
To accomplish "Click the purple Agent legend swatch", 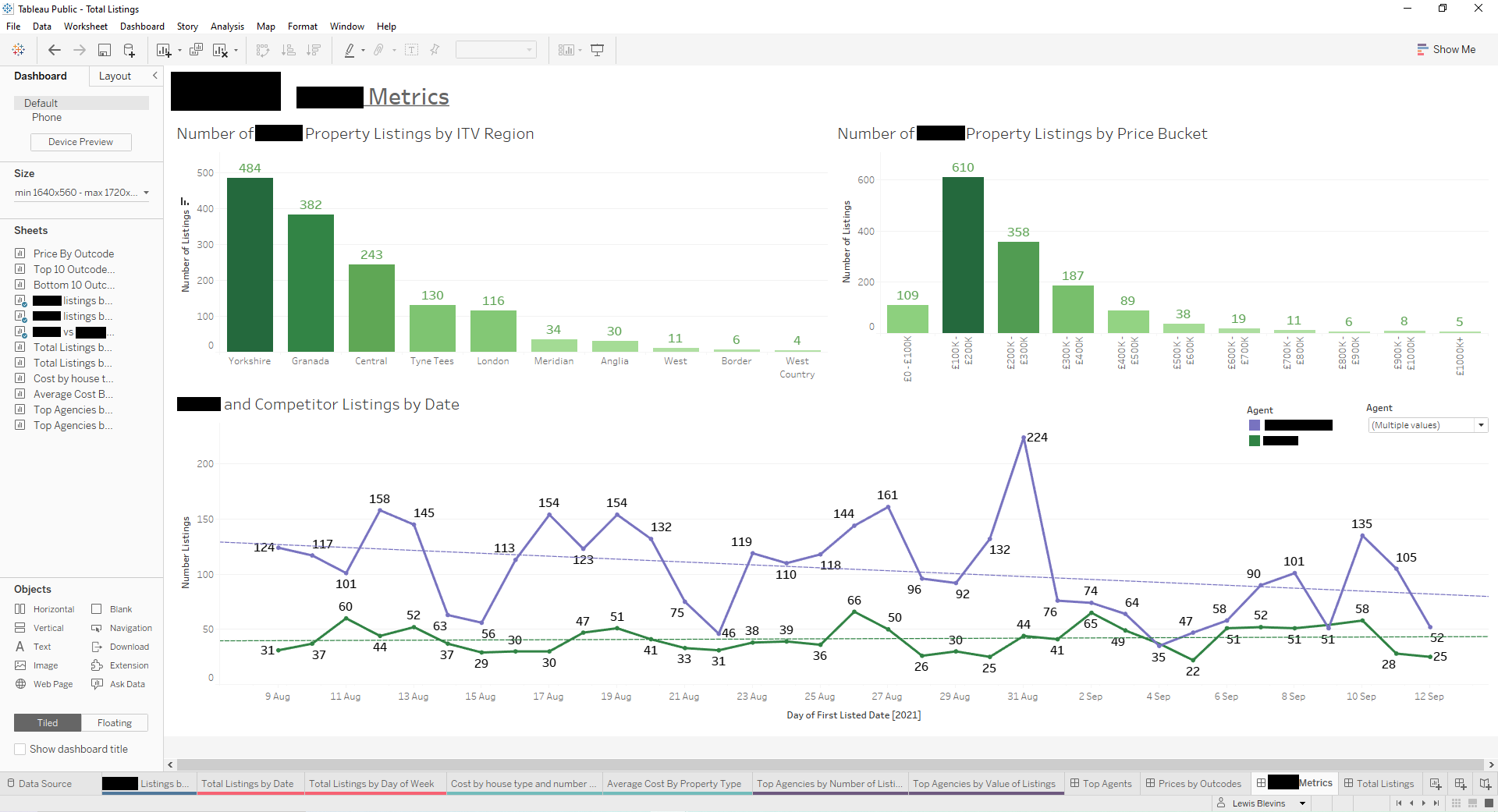I will click(x=1255, y=425).
